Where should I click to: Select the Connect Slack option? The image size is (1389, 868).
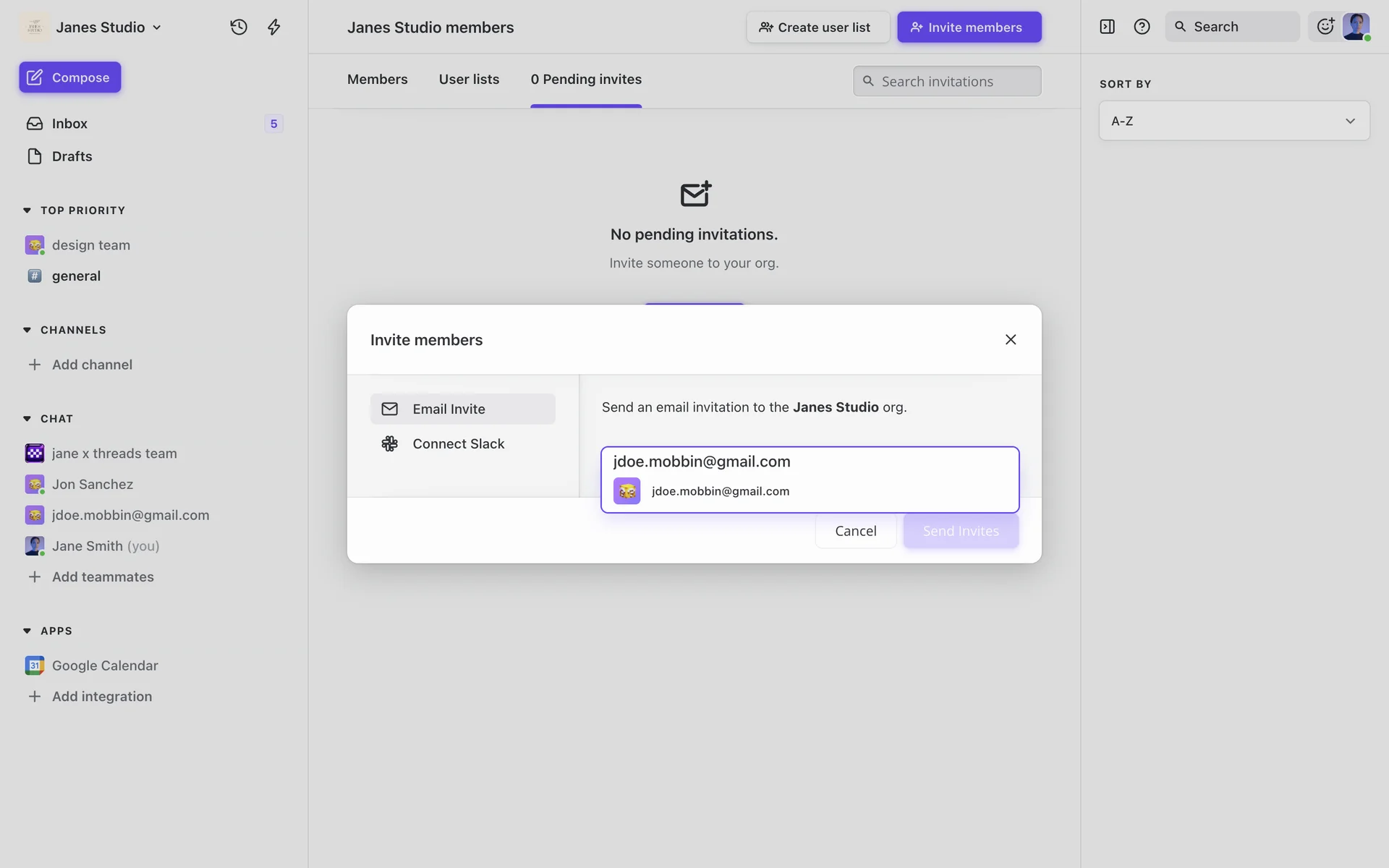458,444
